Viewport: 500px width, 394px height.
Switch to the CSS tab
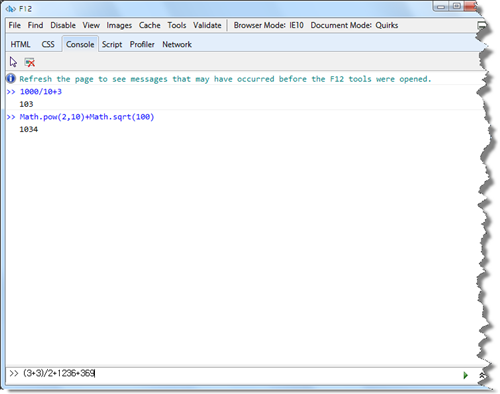point(48,44)
